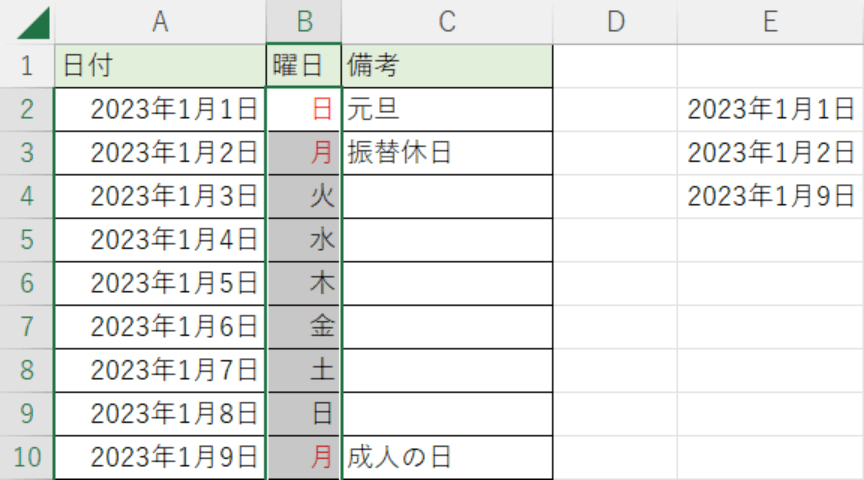Select cell containing 振替休日
Viewport: 864px width, 480px height.
447,153
